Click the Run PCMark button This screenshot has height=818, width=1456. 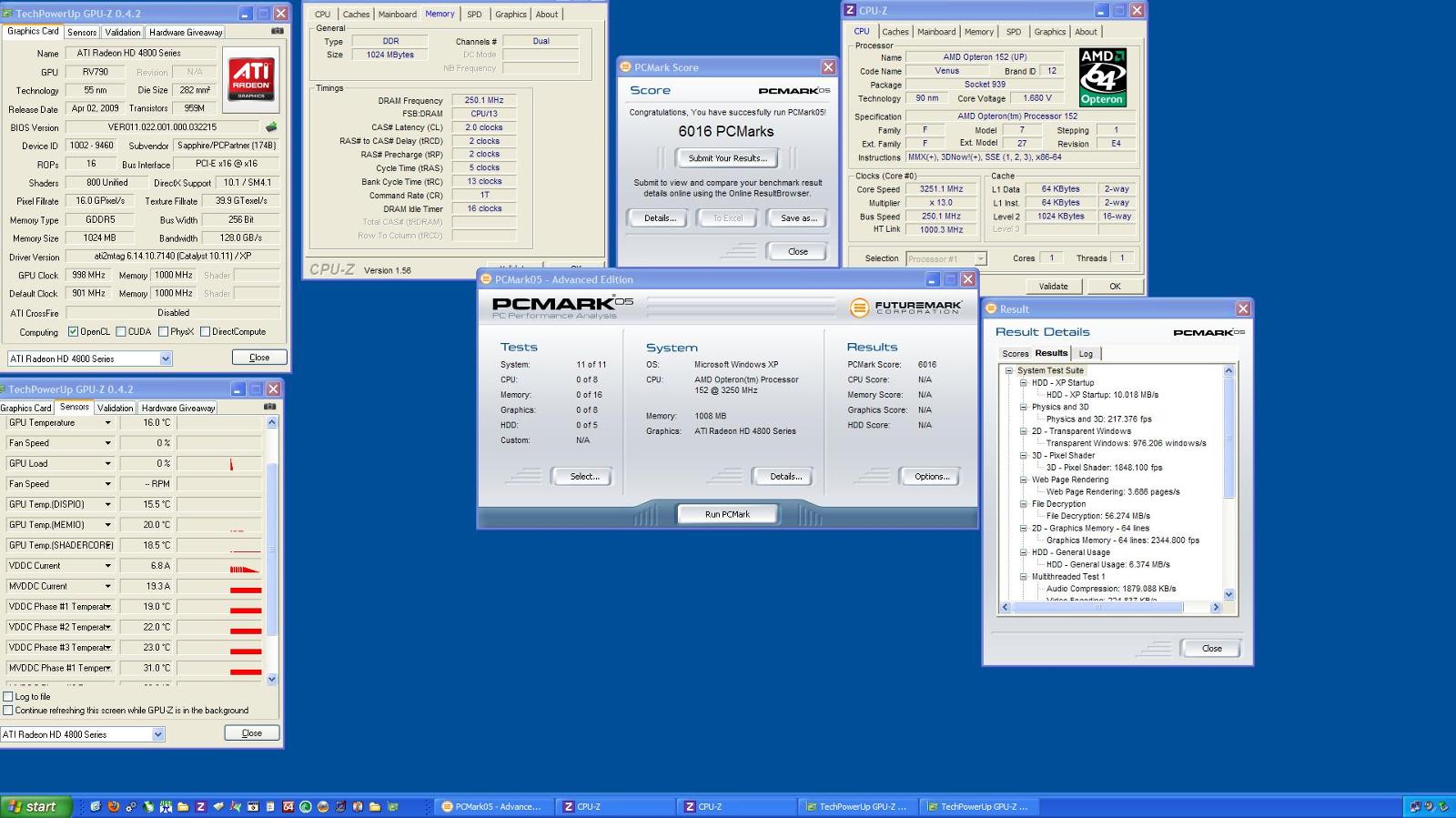tap(727, 514)
